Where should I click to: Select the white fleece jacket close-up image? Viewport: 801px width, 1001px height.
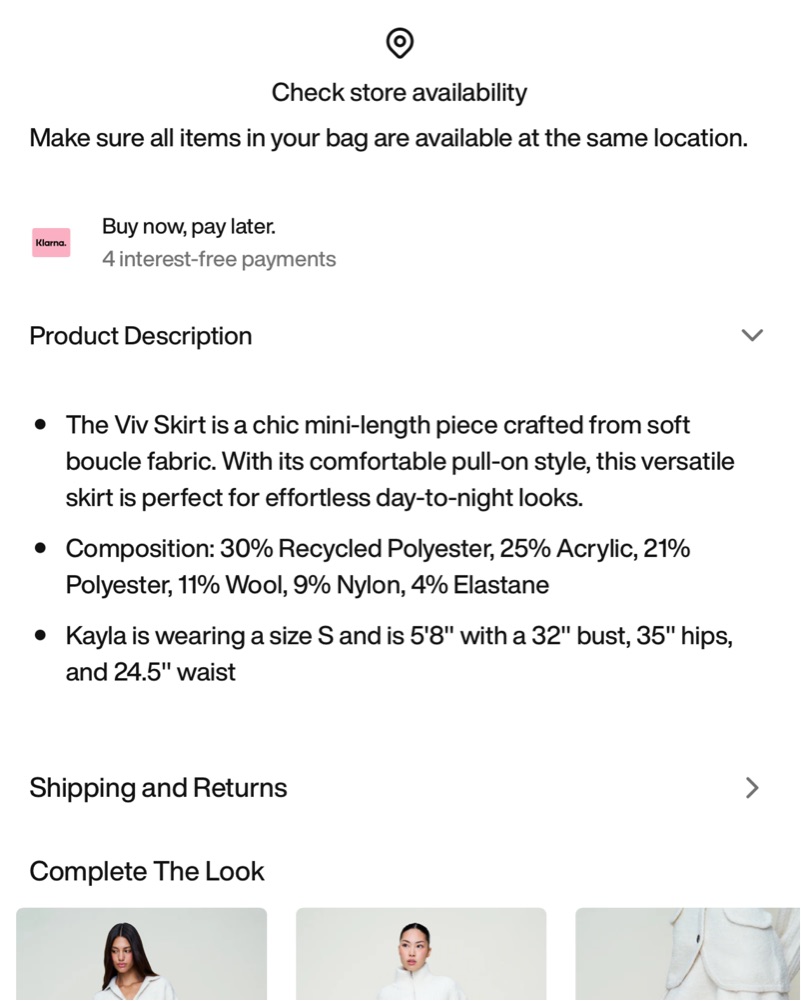[x=688, y=954]
